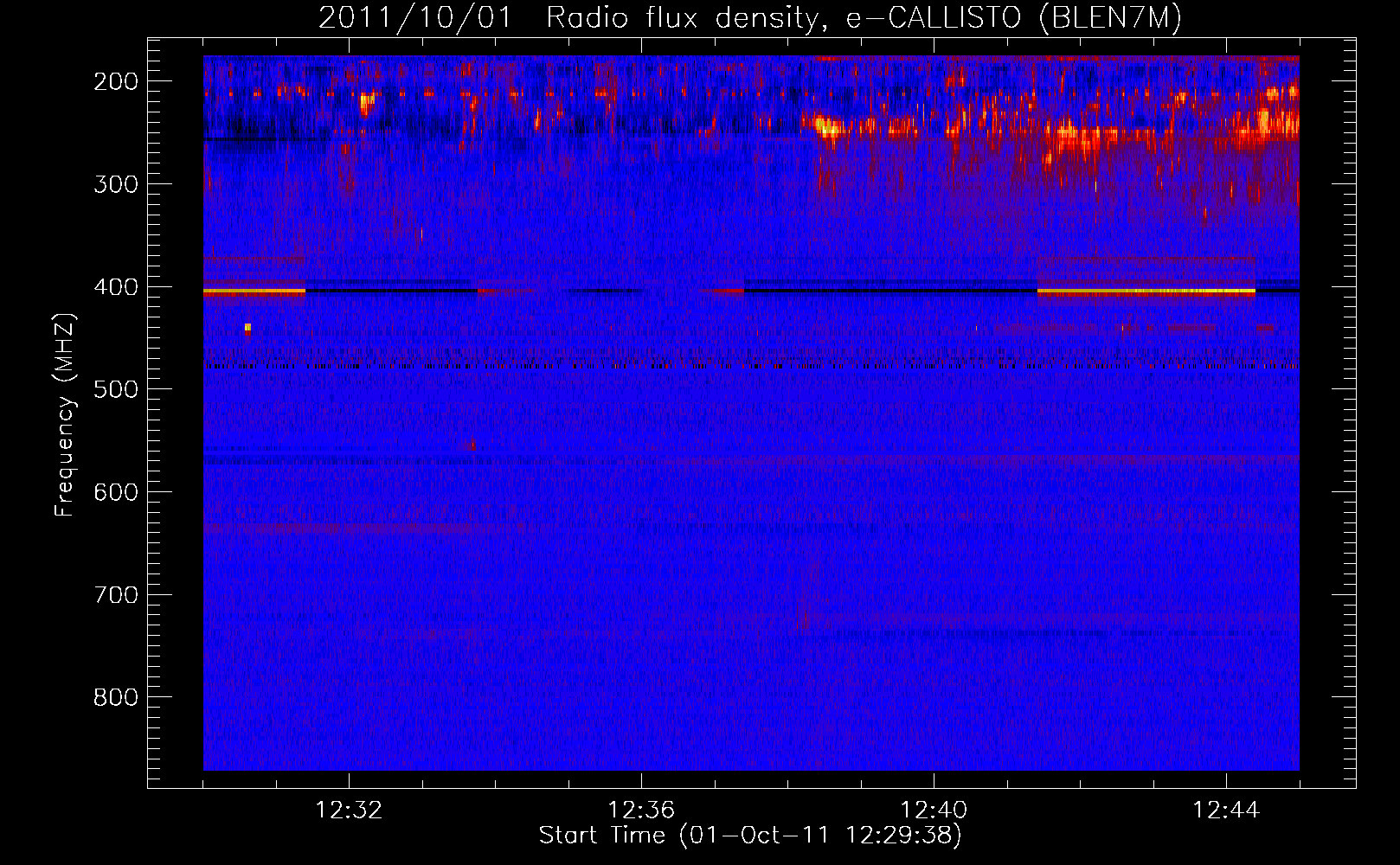
Task: Click the plot title mentioning e-CALLISTO (BLEN7M)
Action: (750, 17)
